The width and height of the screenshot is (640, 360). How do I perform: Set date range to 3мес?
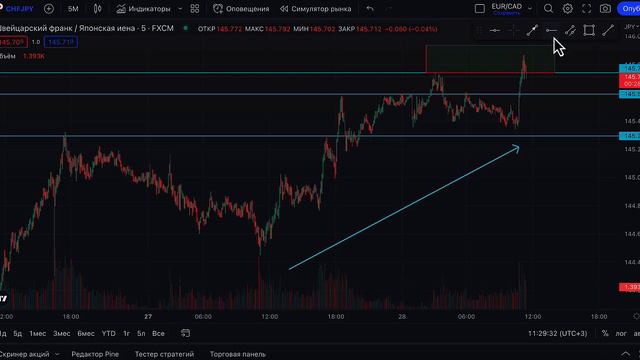62,333
